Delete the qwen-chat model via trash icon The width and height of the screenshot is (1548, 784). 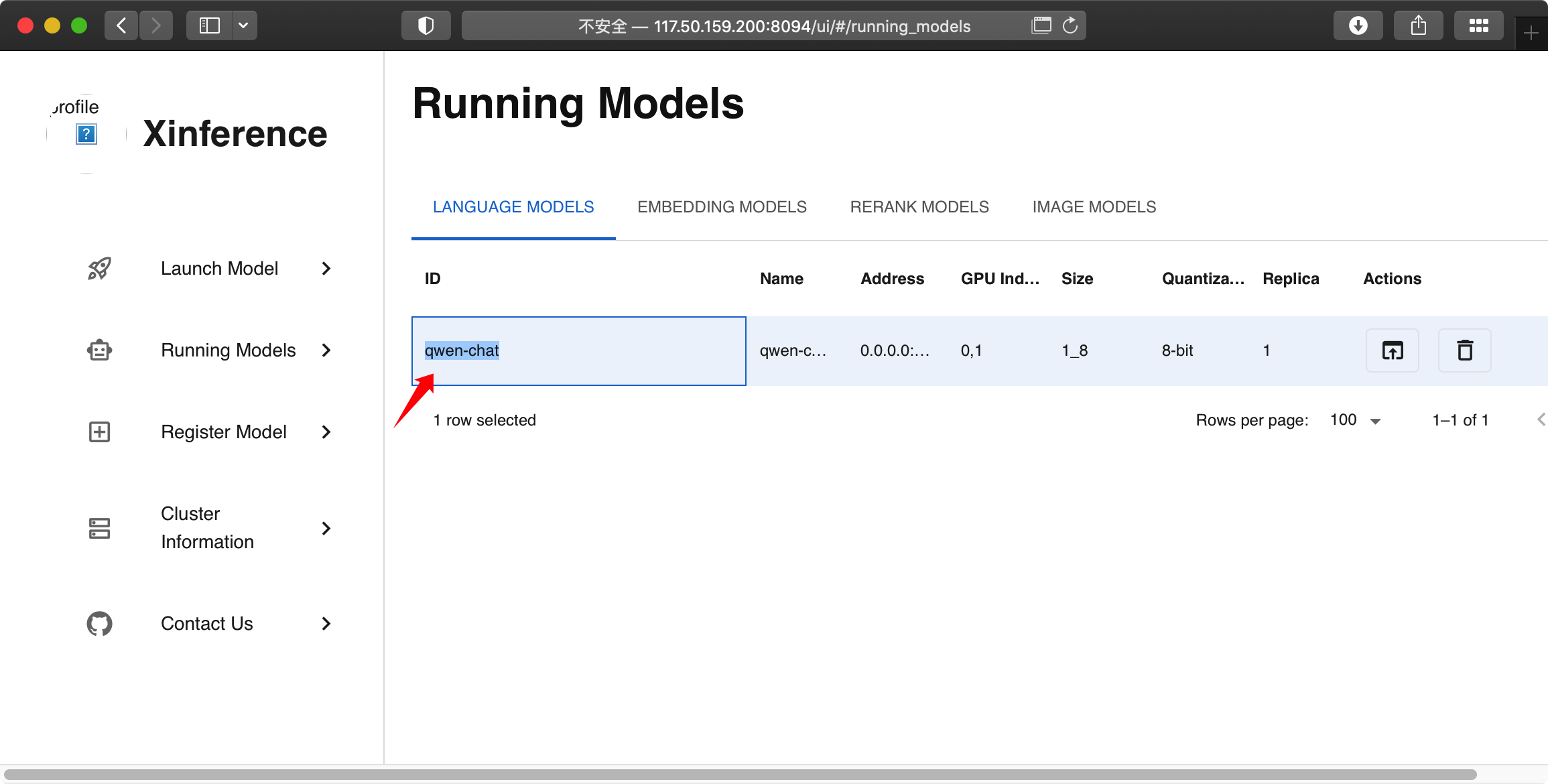pyautogui.click(x=1464, y=350)
